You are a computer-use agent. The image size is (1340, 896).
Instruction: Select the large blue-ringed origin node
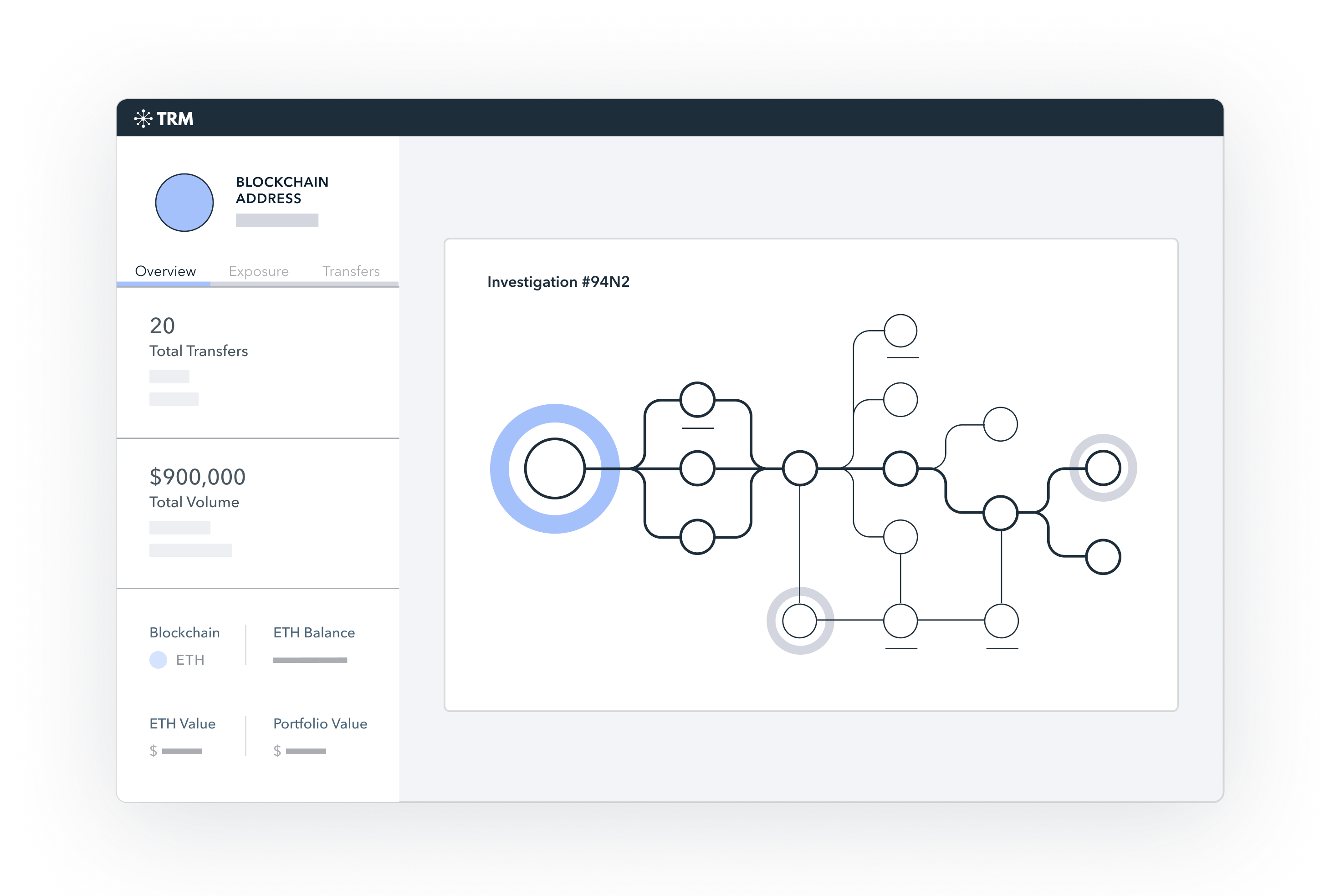tap(554, 468)
